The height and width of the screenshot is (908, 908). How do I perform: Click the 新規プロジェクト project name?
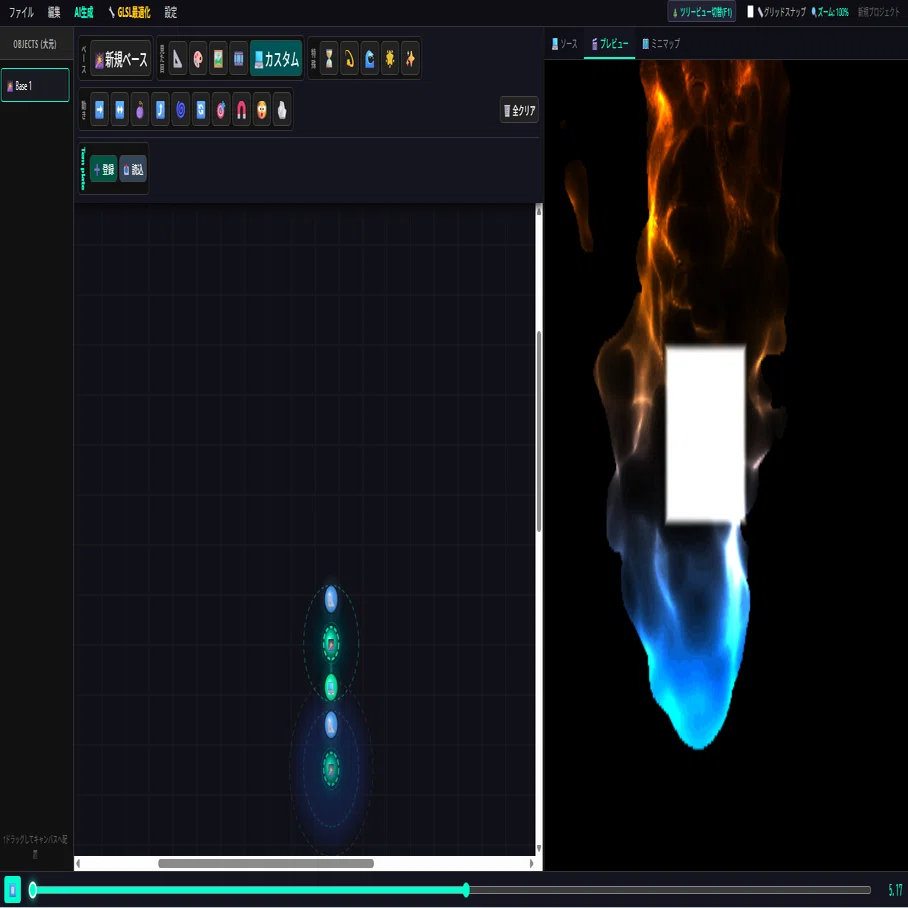[878, 12]
